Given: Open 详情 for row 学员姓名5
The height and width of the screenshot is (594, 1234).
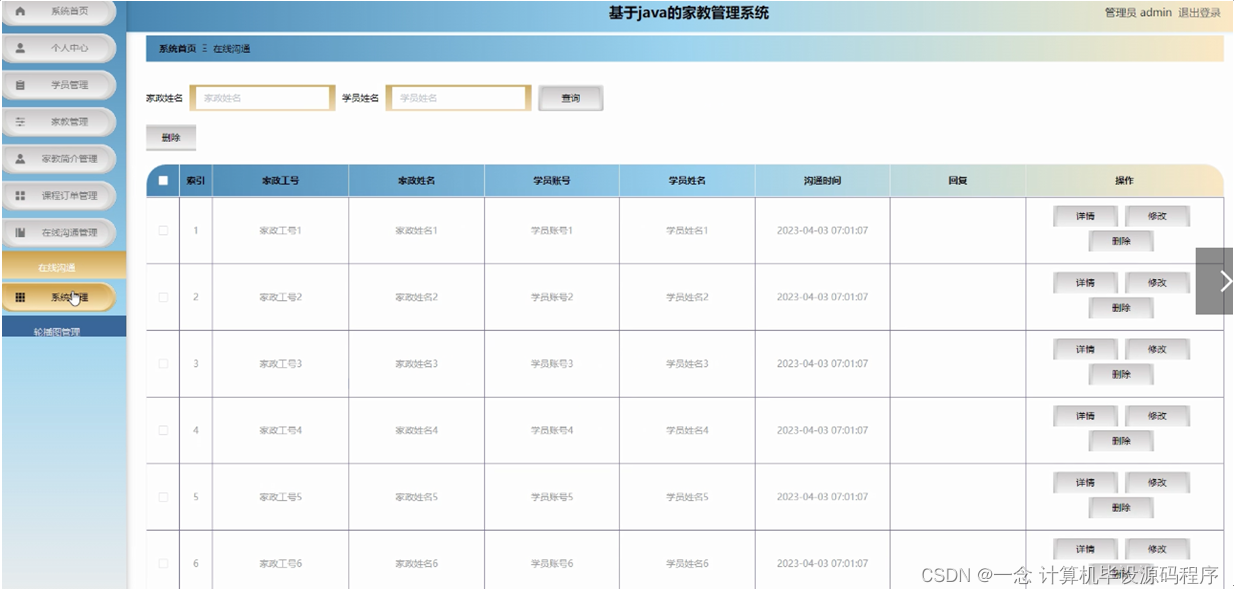Looking at the screenshot, I should tap(1085, 482).
